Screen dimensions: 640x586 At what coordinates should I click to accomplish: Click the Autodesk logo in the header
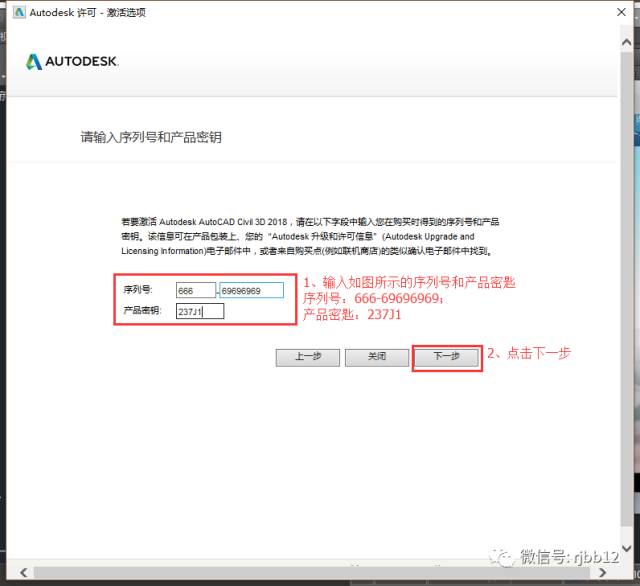point(73,62)
